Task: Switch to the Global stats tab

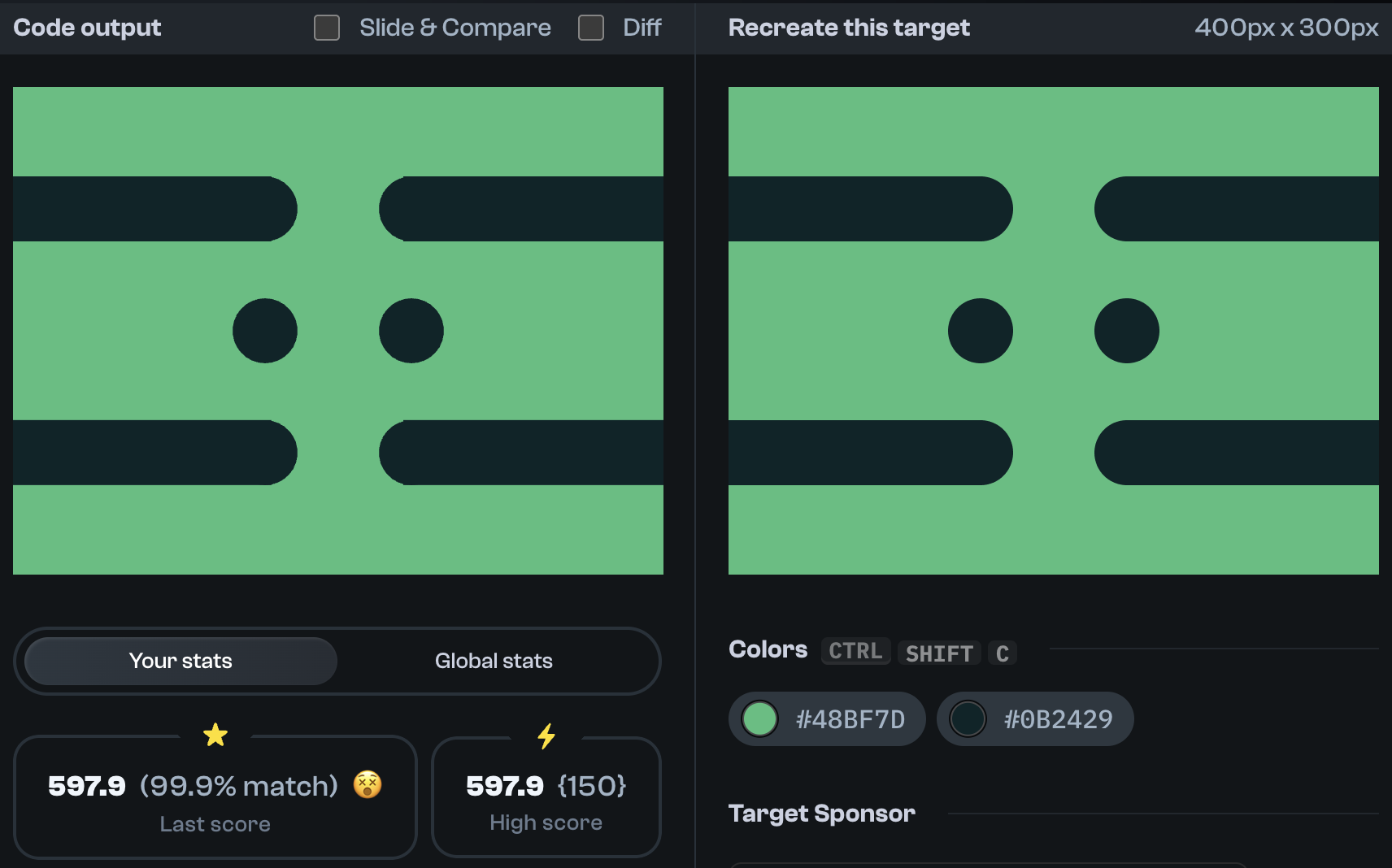Action: coord(494,661)
